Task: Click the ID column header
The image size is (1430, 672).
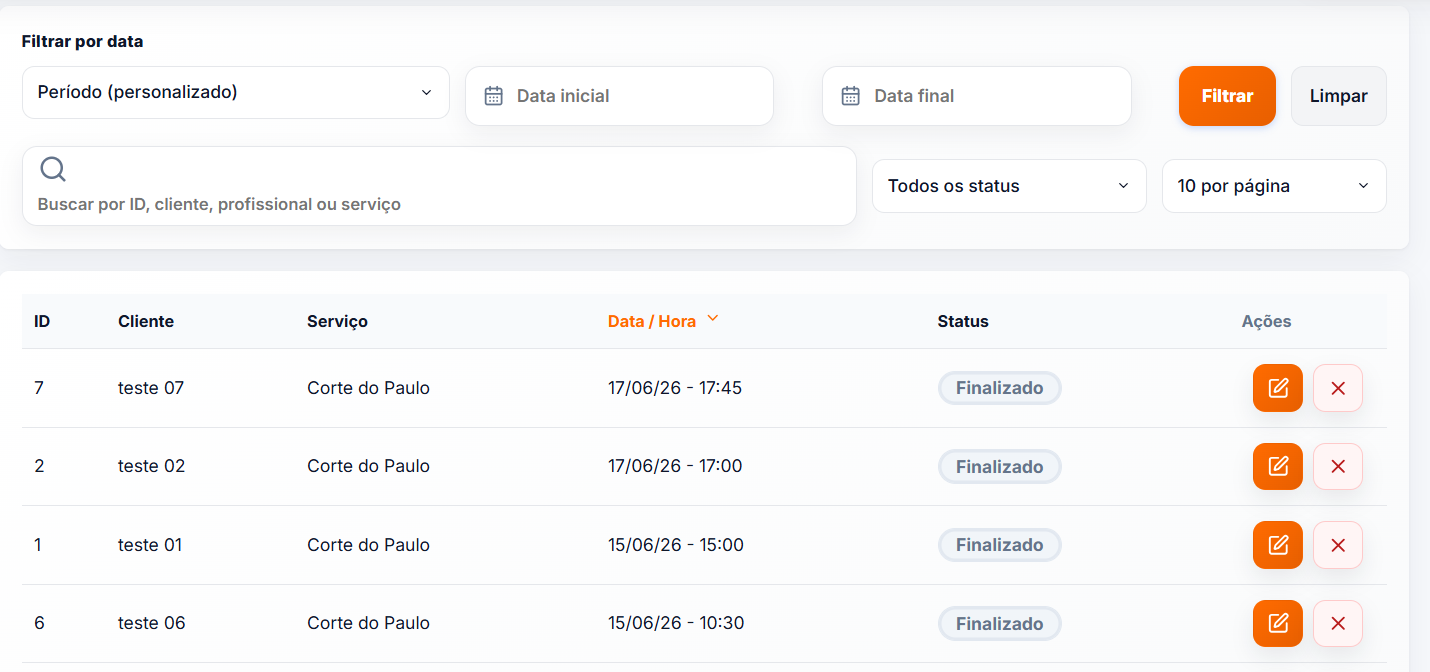Action: (x=42, y=321)
